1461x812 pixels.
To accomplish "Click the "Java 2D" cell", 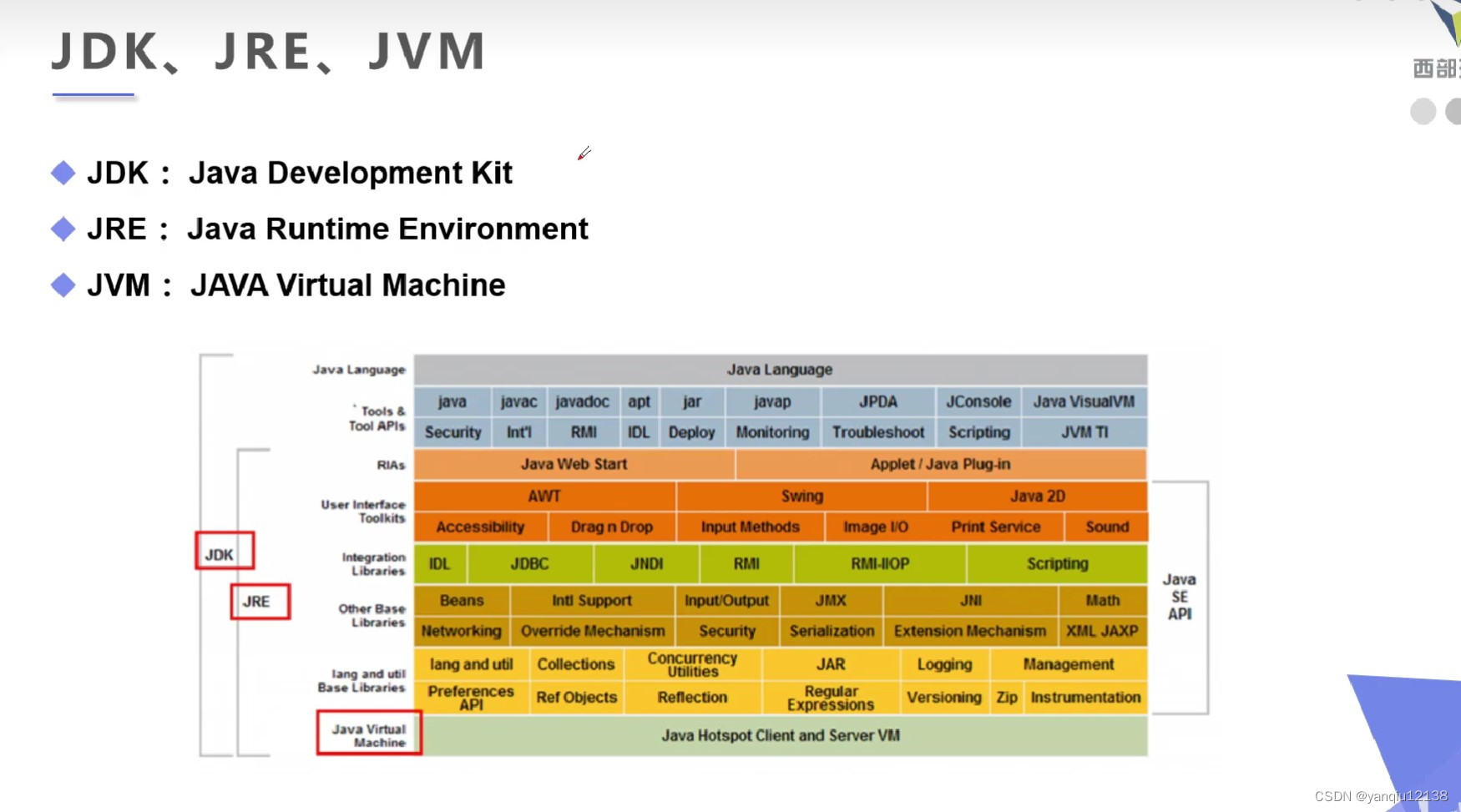I will tap(1038, 496).
